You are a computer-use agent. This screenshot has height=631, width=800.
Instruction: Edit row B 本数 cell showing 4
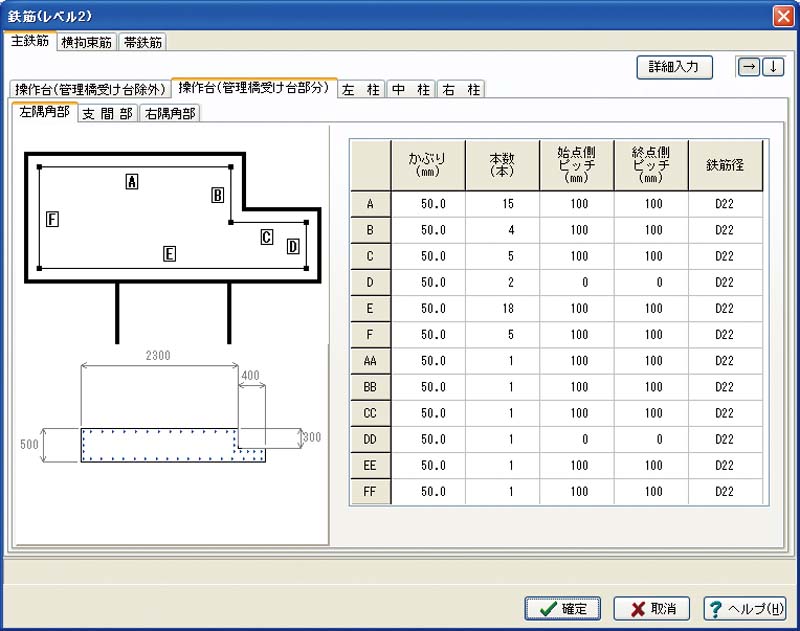tap(503, 230)
